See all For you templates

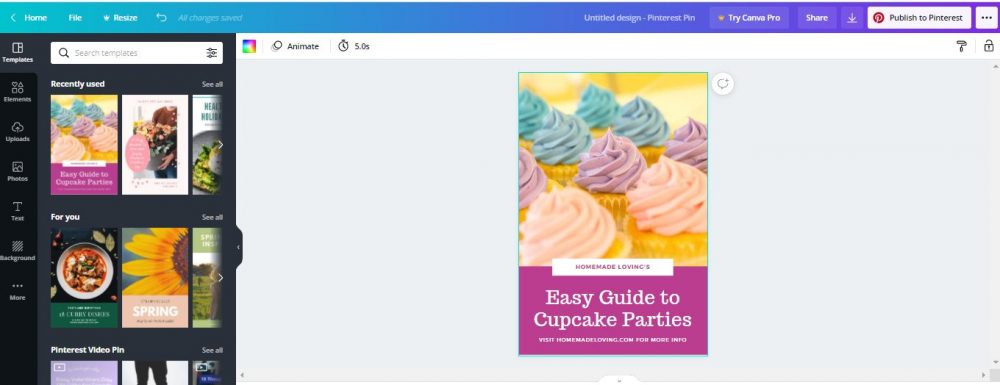[x=212, y=217]
